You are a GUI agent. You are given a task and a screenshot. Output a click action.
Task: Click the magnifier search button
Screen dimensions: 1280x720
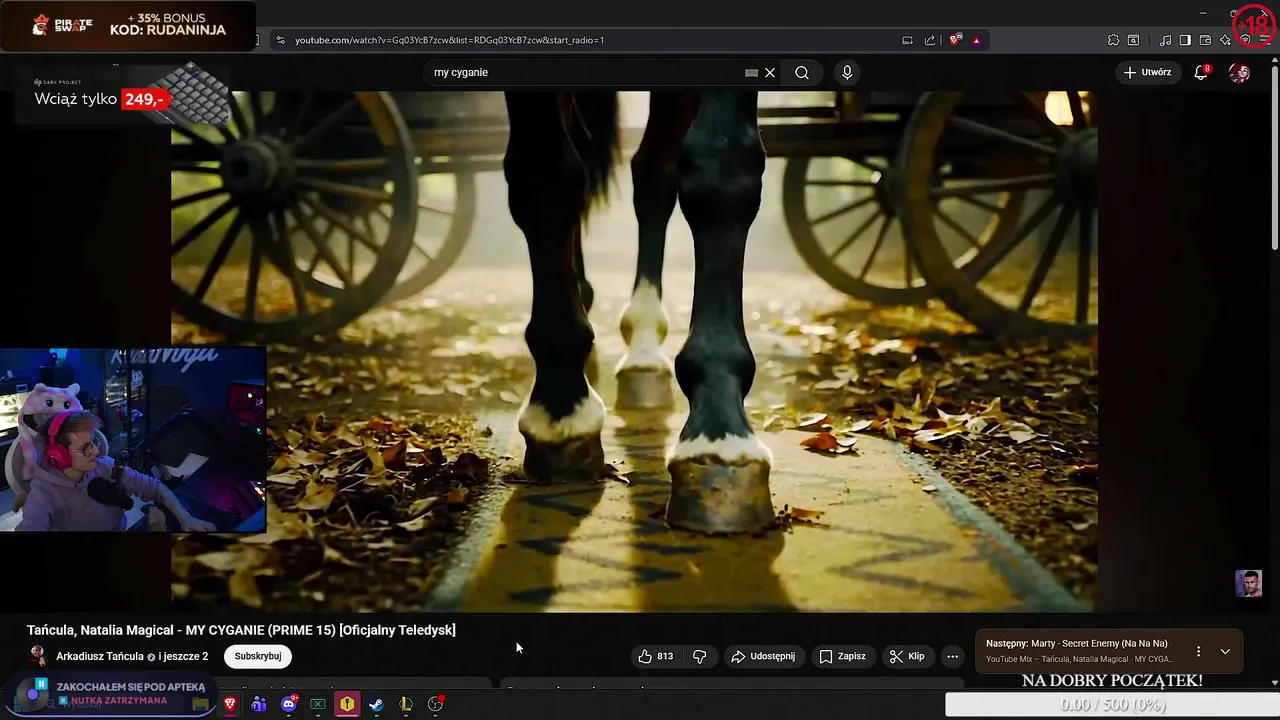(x=802, y=73)
